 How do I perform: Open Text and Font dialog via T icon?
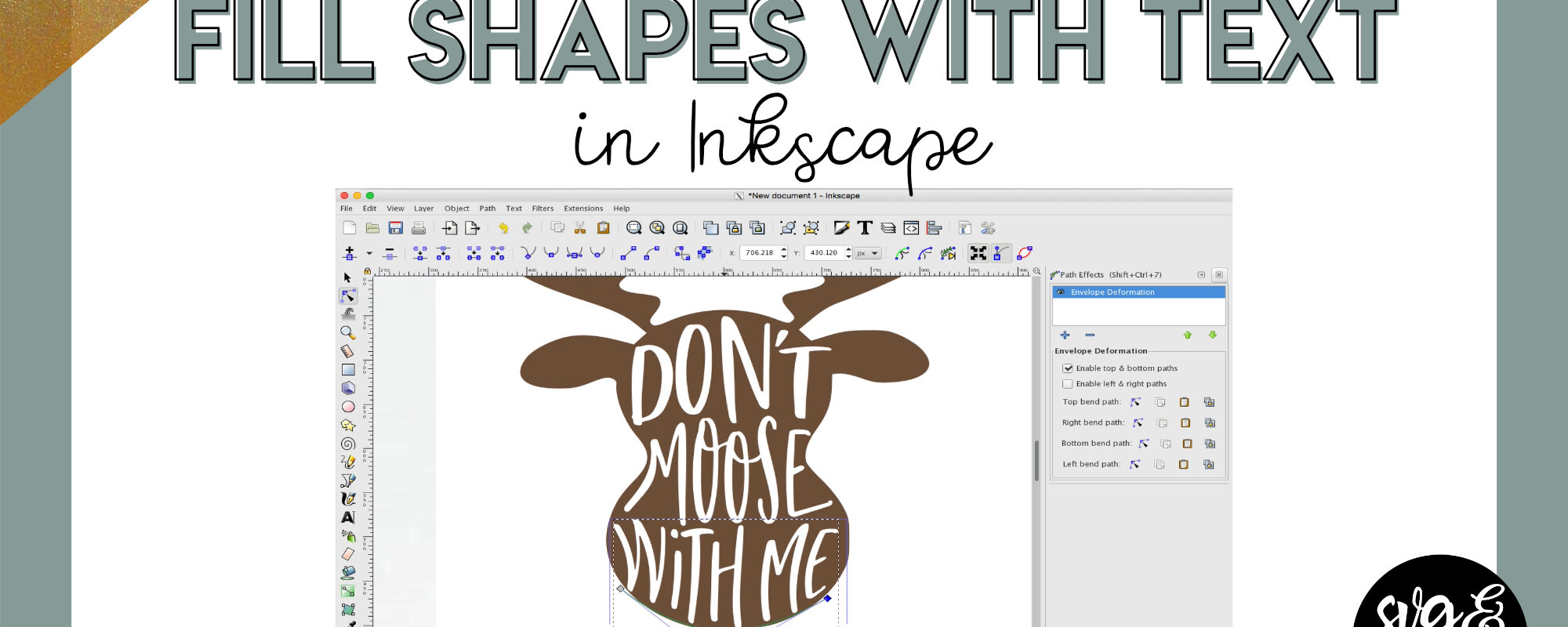point(865,228)
